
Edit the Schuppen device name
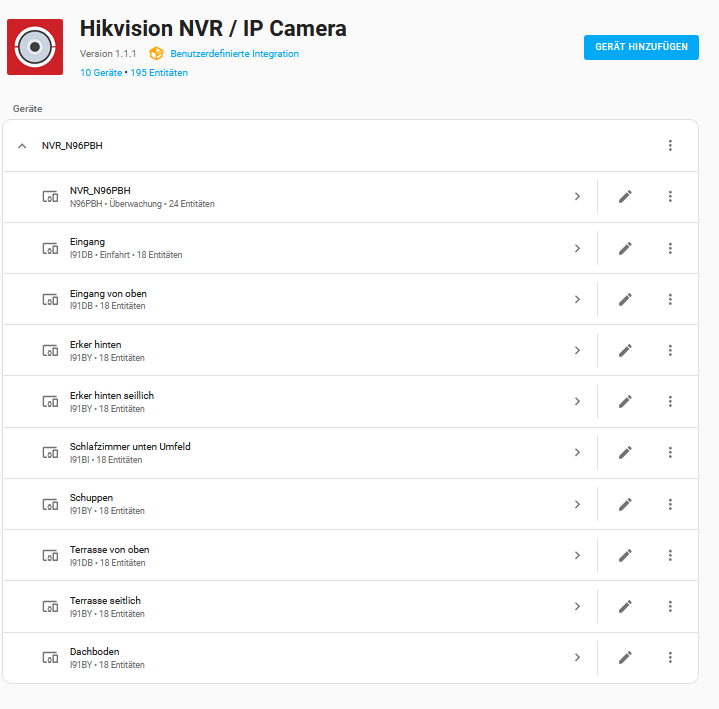625,504
